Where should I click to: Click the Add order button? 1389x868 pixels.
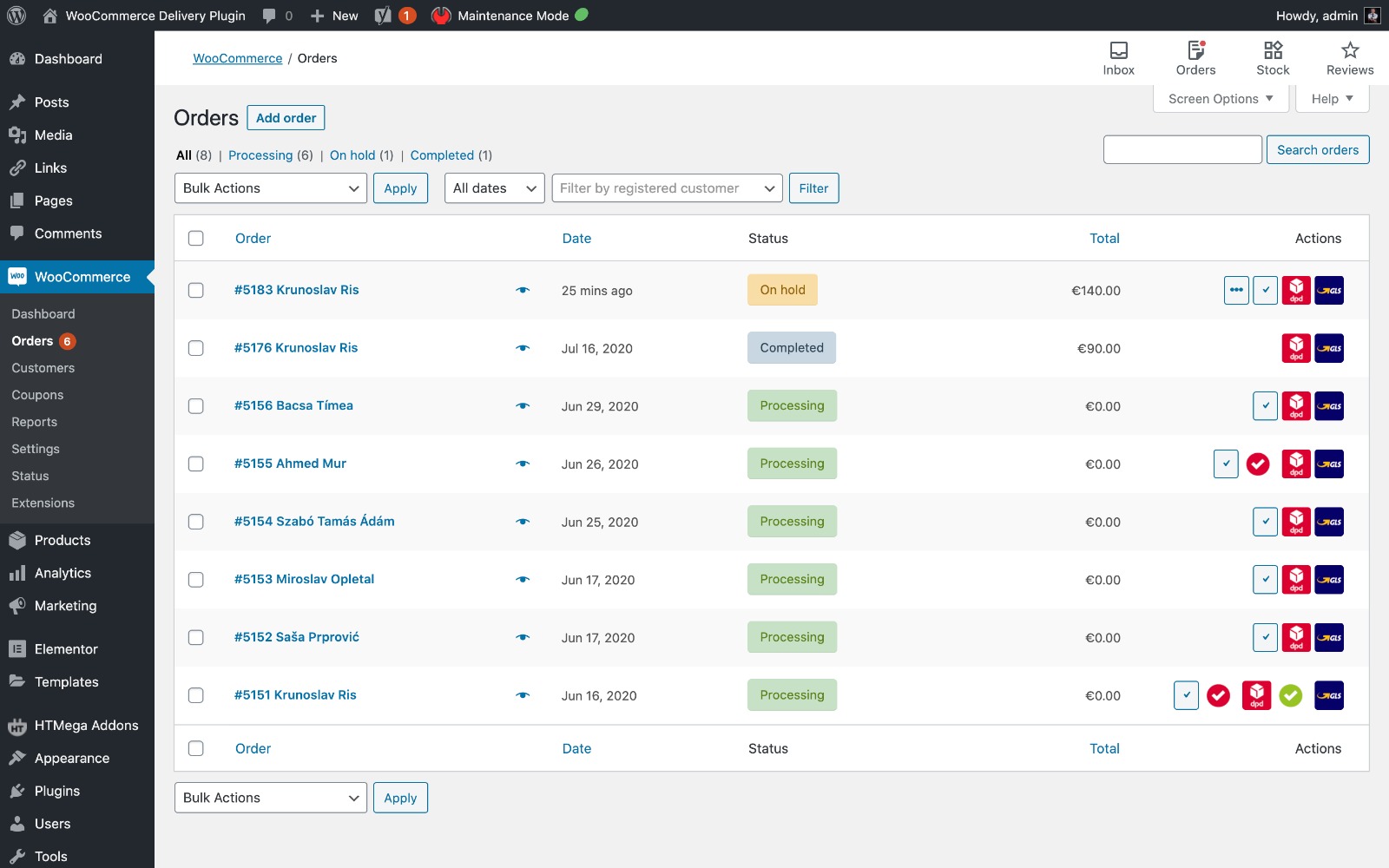(x=286, y=118)
